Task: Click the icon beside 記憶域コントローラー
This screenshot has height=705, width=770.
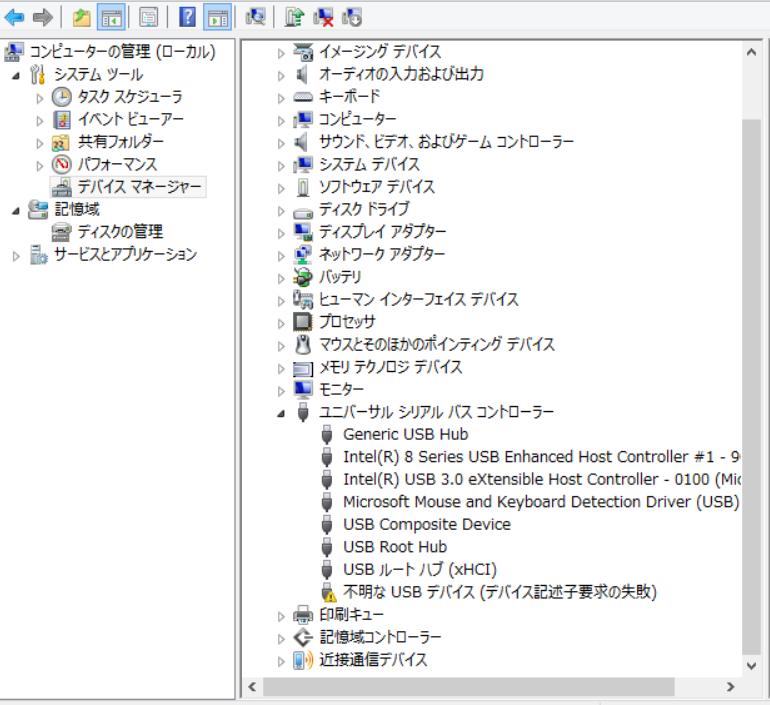Action: click(x=303, y=637)
